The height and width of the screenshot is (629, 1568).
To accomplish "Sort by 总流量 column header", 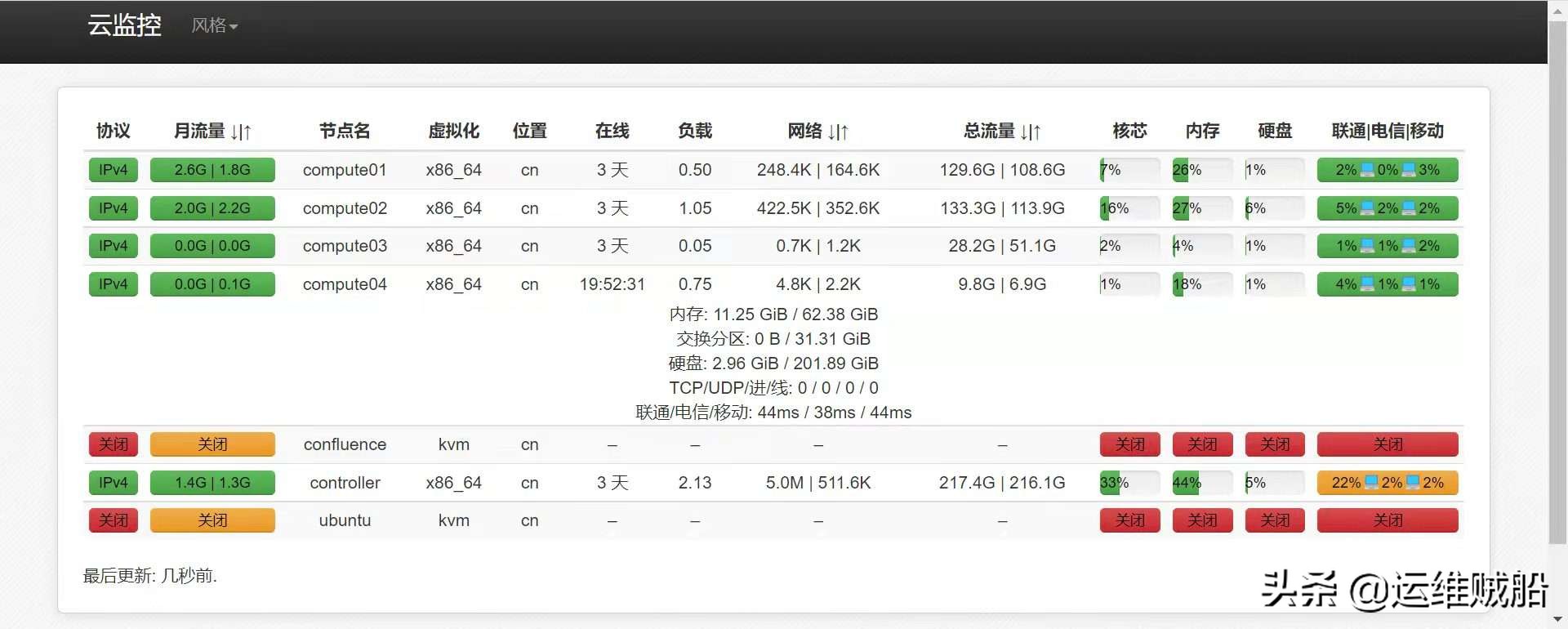I will click(x=1002, y=131).
